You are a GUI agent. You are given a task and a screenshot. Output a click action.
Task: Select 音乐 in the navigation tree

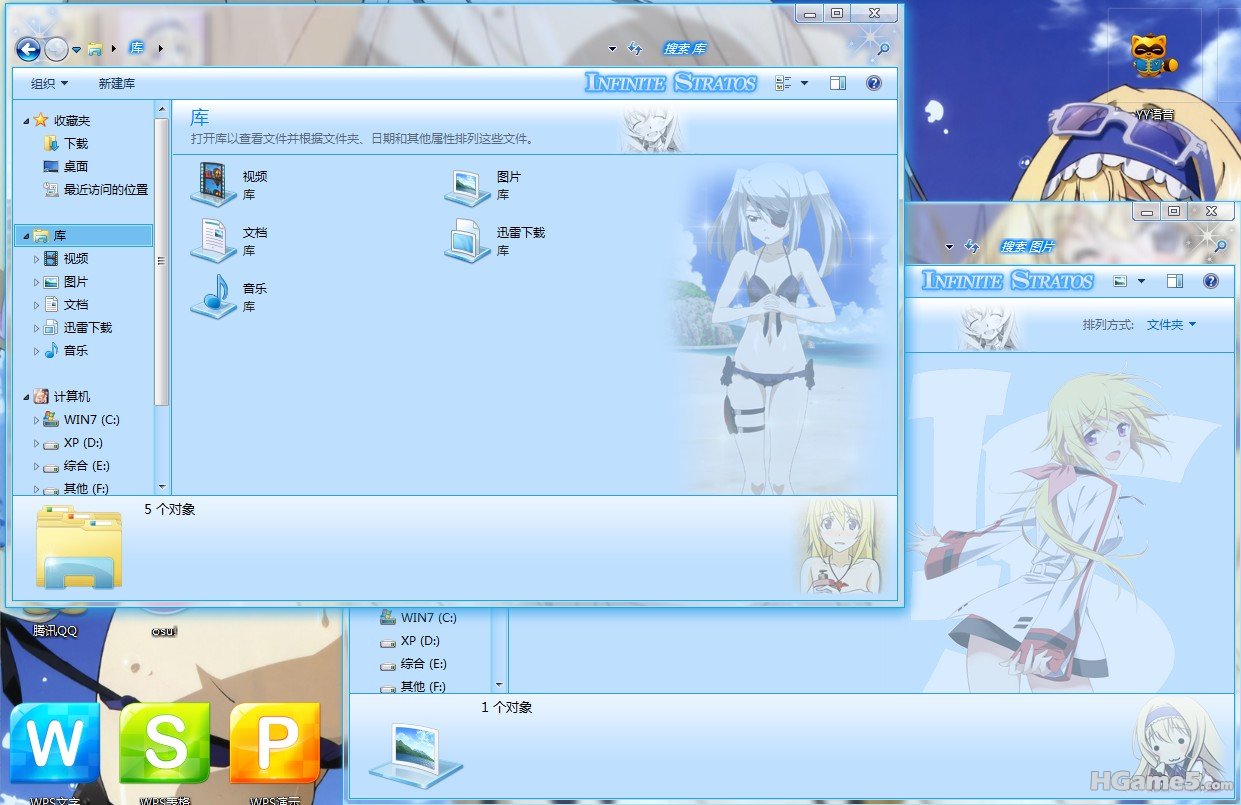tap(66, 351)
